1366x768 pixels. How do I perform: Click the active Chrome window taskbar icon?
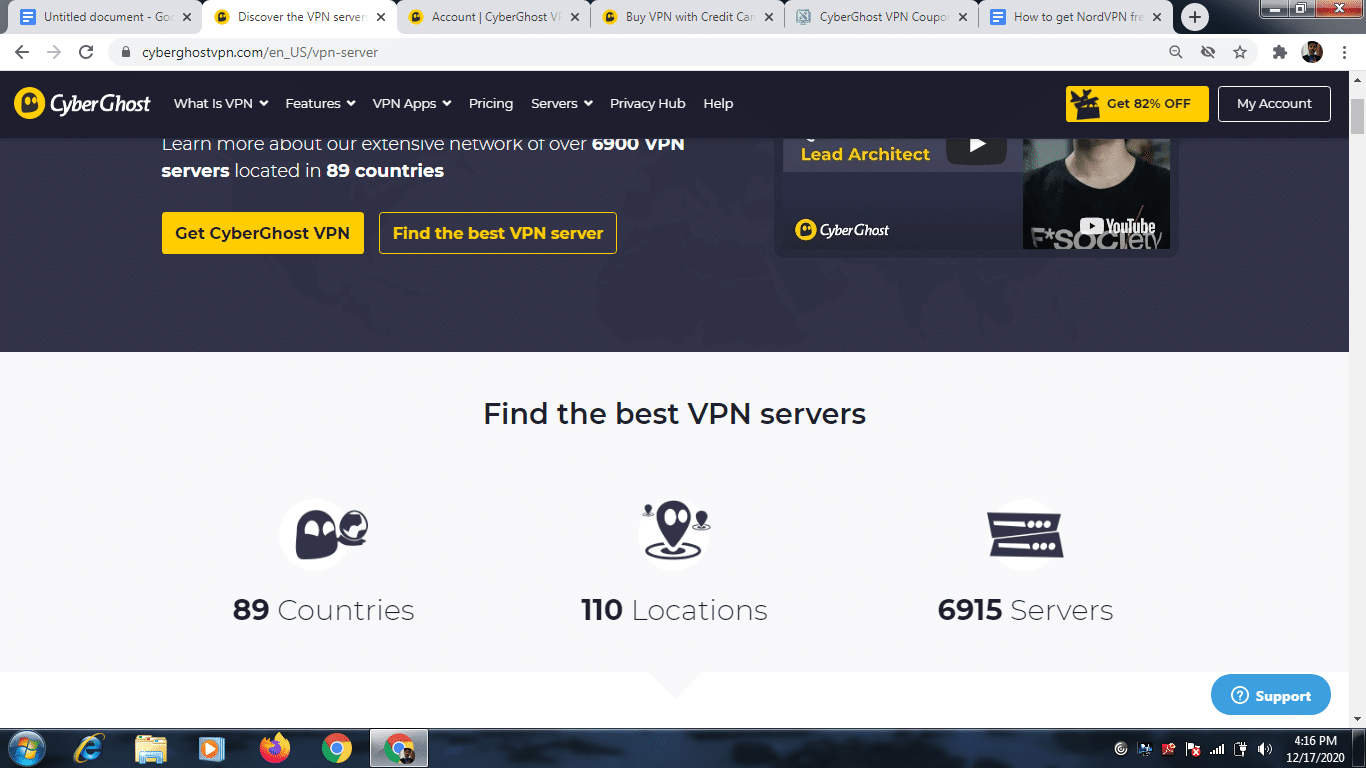pos(399,748)
